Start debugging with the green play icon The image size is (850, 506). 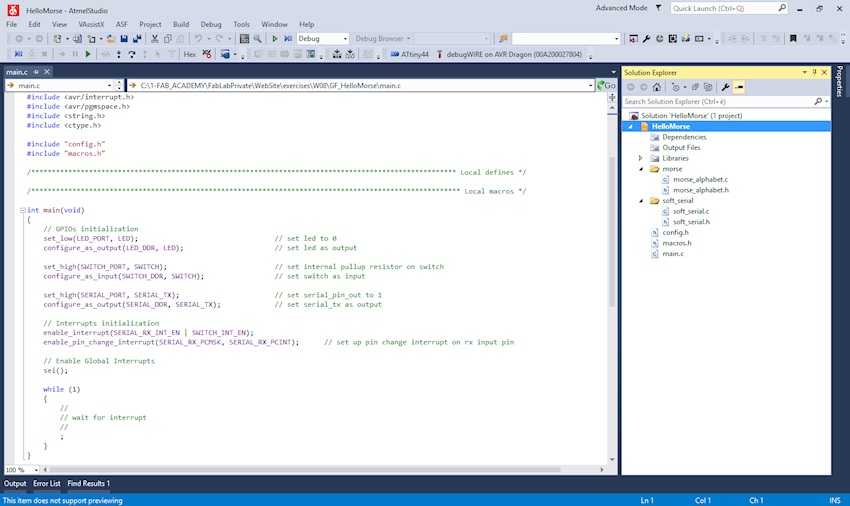pos(88,54)
